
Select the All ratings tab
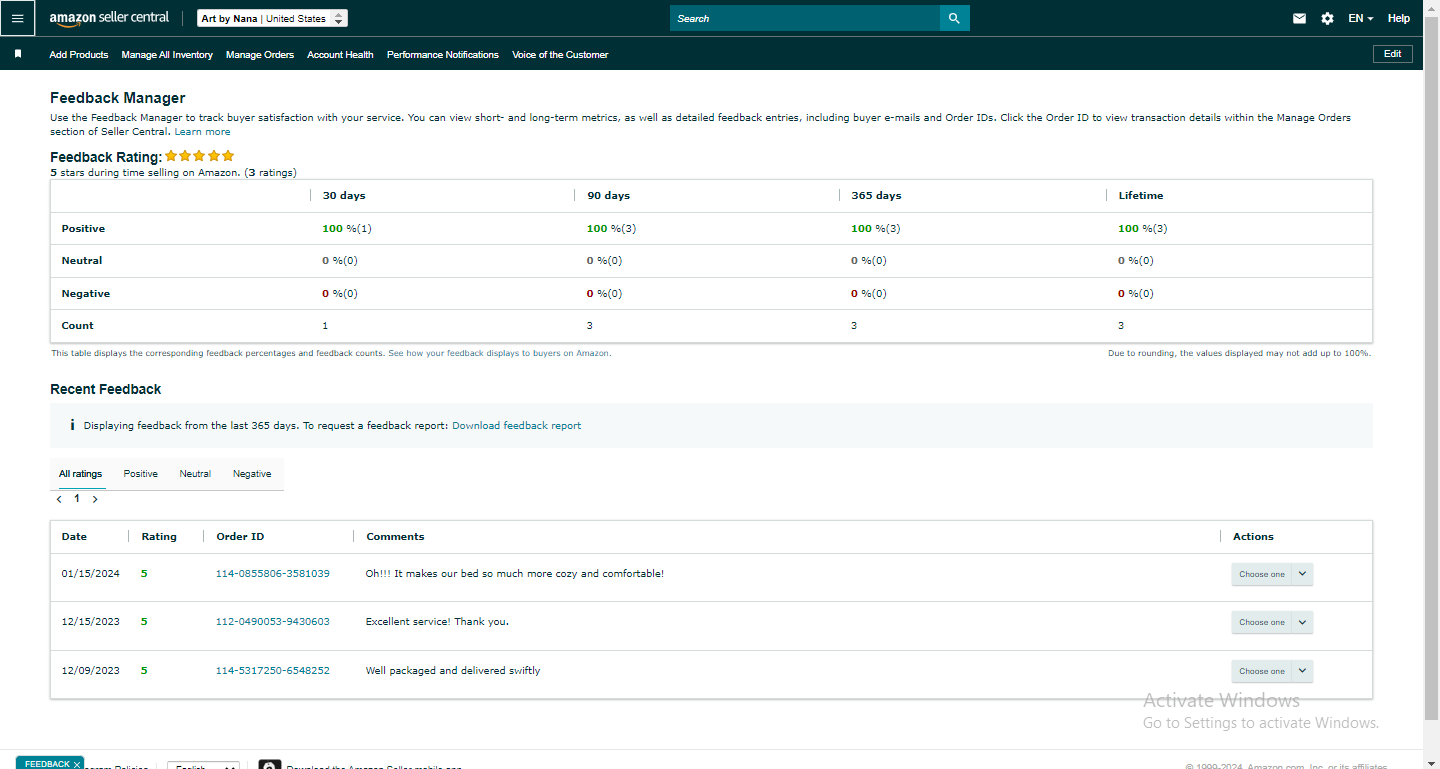pyautogui.click(x=80, y=474)
